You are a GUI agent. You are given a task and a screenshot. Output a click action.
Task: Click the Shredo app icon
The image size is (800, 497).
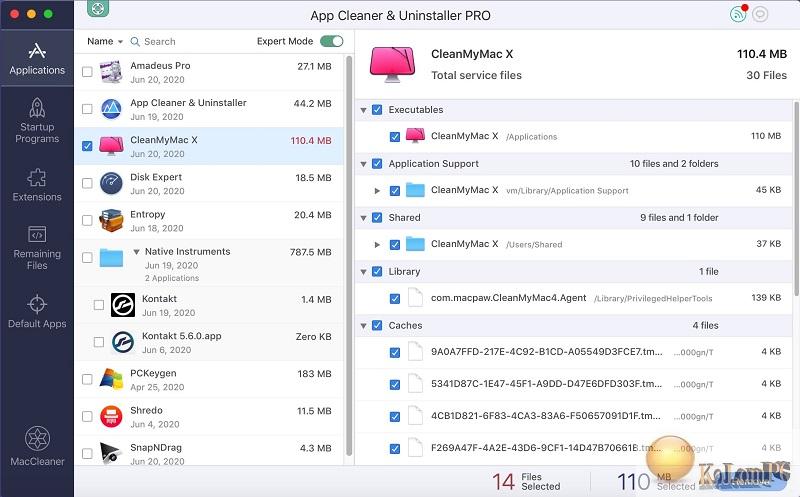click(111, 416)
